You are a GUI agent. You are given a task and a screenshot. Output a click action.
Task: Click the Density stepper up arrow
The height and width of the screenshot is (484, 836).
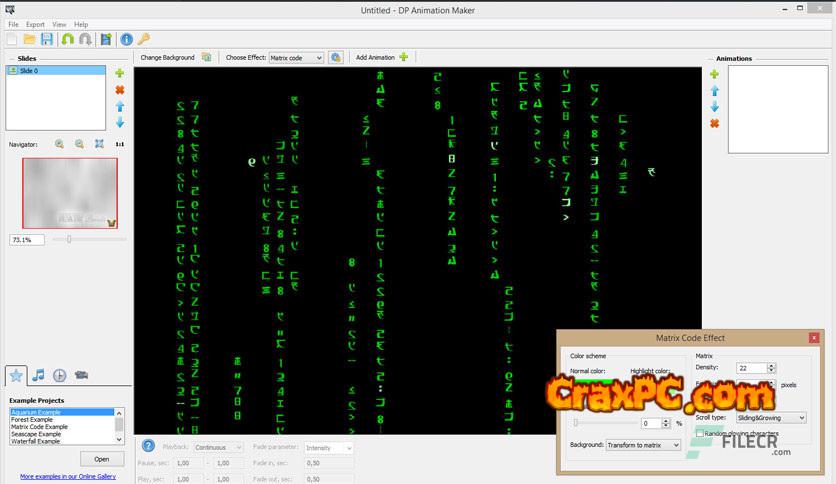[771, 365]
